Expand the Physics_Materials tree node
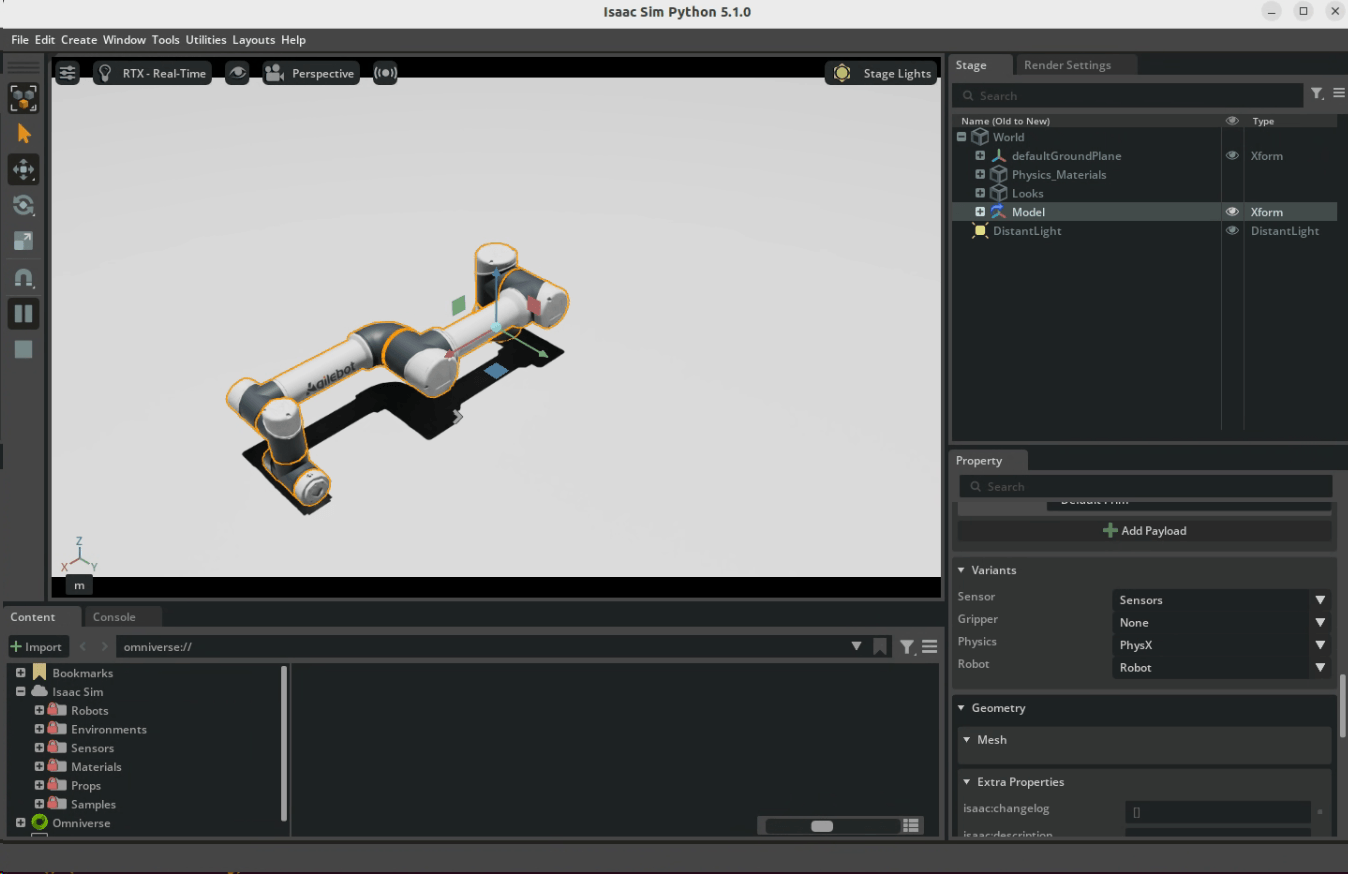1348x874 pixels. click(x=980, y=175)
